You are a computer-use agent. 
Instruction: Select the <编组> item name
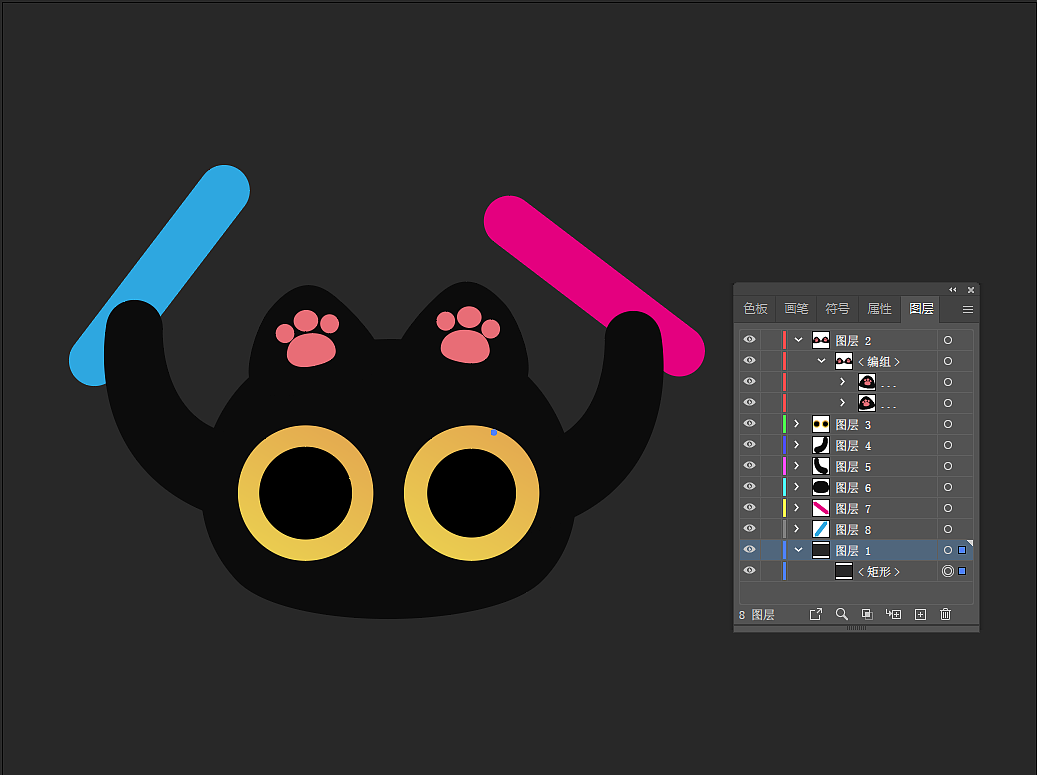879,362
